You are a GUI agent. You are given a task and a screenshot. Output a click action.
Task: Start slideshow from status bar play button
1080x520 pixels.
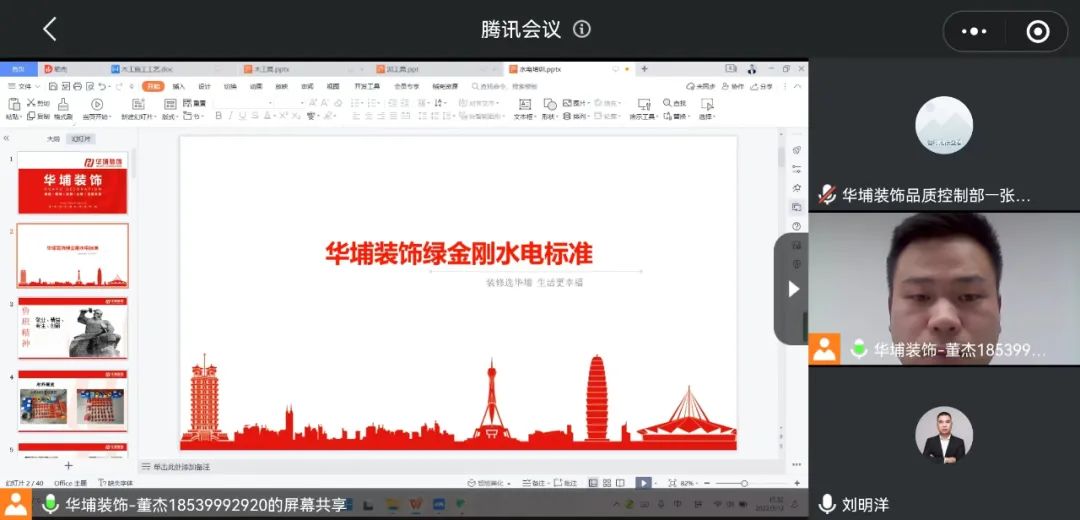click(643, 483)
